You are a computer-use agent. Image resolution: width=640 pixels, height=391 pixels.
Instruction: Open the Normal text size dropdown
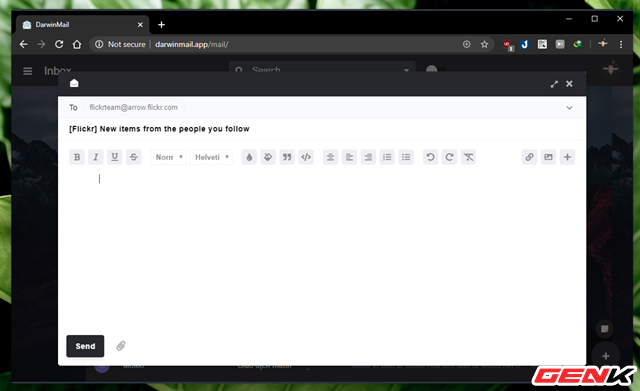click(169, 157)
